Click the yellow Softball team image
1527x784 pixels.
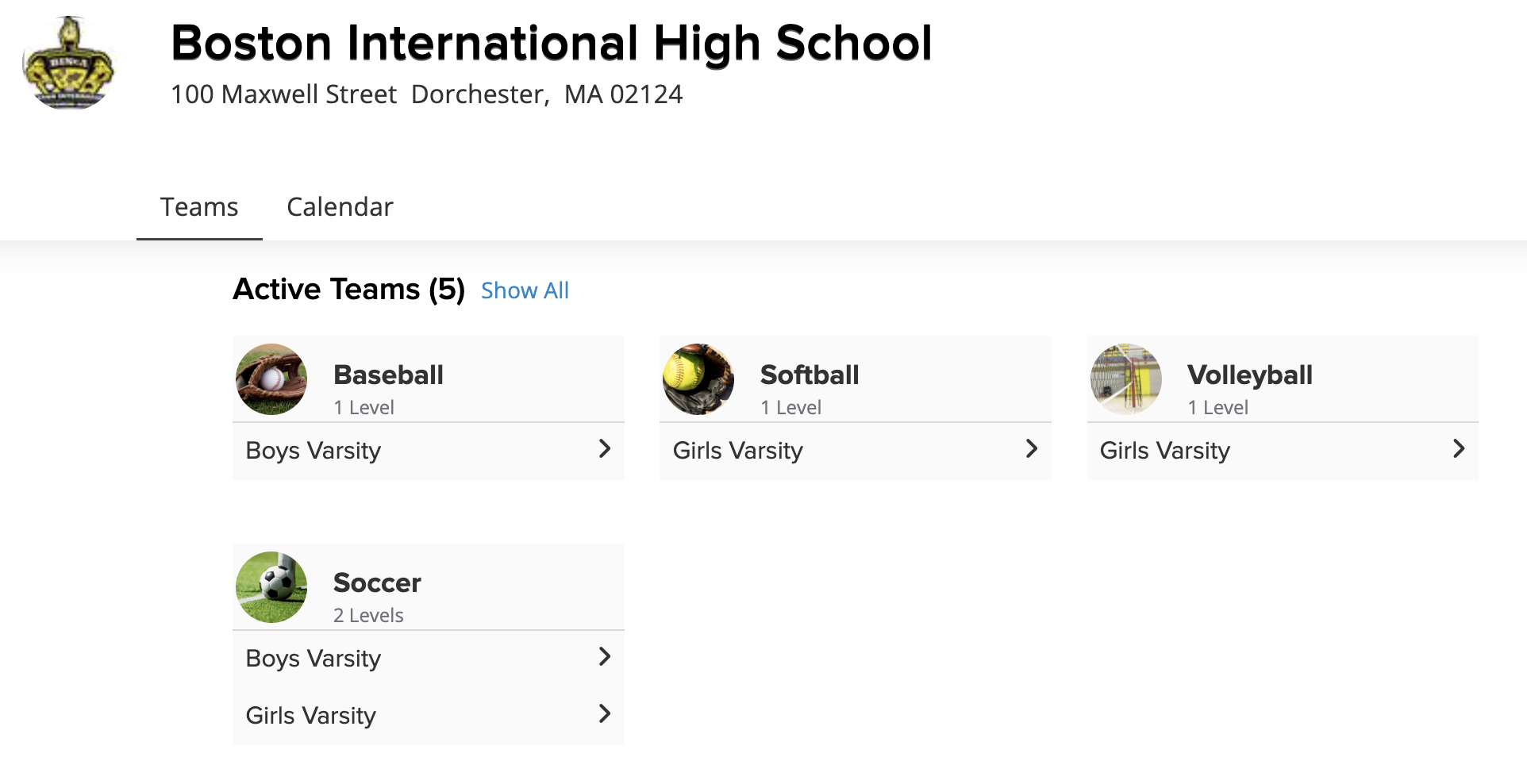click(x=698, y=379)
